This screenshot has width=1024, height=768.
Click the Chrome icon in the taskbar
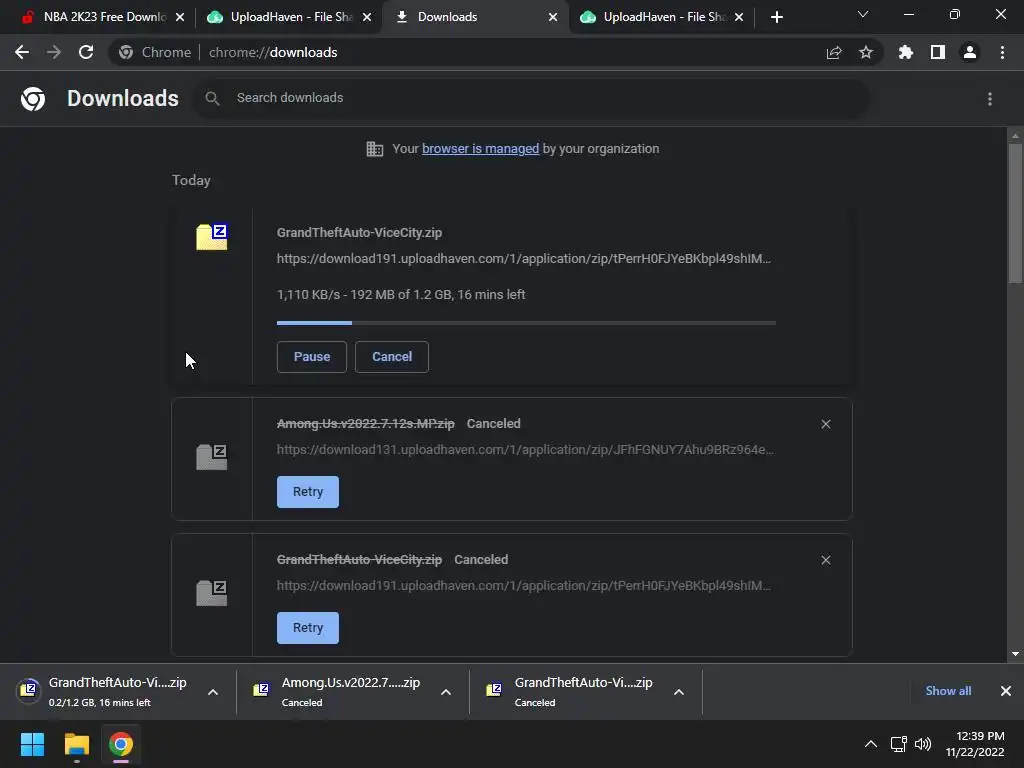tap(121, 744)
